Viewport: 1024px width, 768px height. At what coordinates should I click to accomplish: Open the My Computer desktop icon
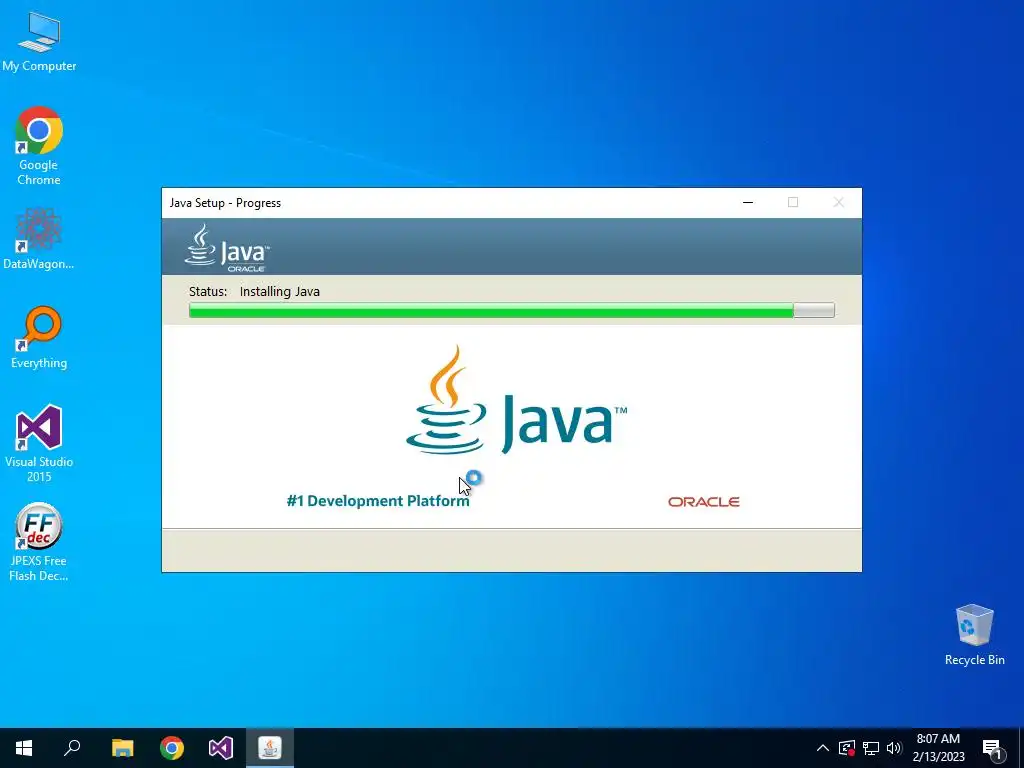39,40
